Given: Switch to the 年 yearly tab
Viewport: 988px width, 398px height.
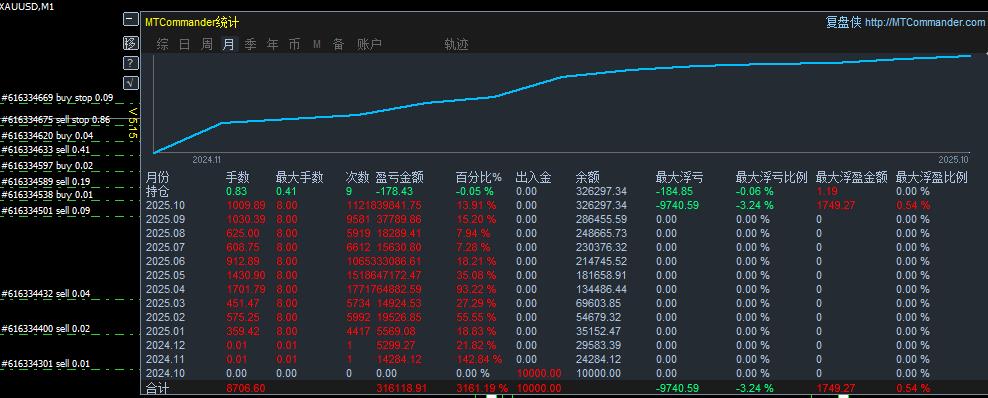Looking at the screenshot, I should coord(273,45).
